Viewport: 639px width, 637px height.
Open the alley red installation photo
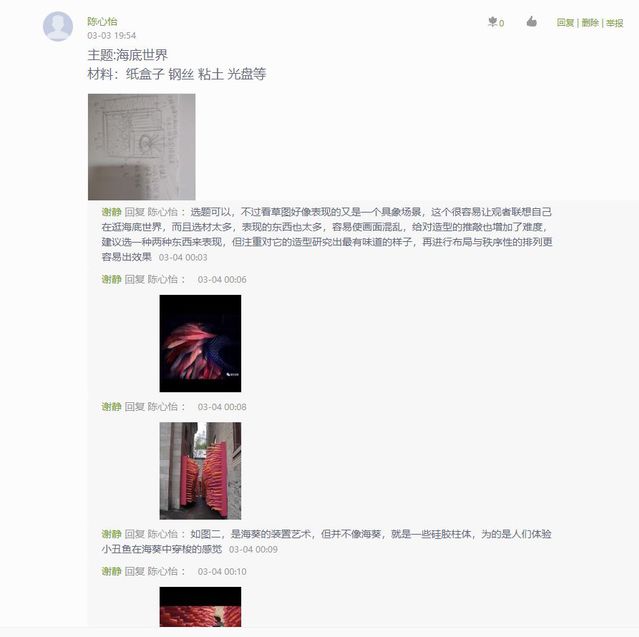point(200,471)
